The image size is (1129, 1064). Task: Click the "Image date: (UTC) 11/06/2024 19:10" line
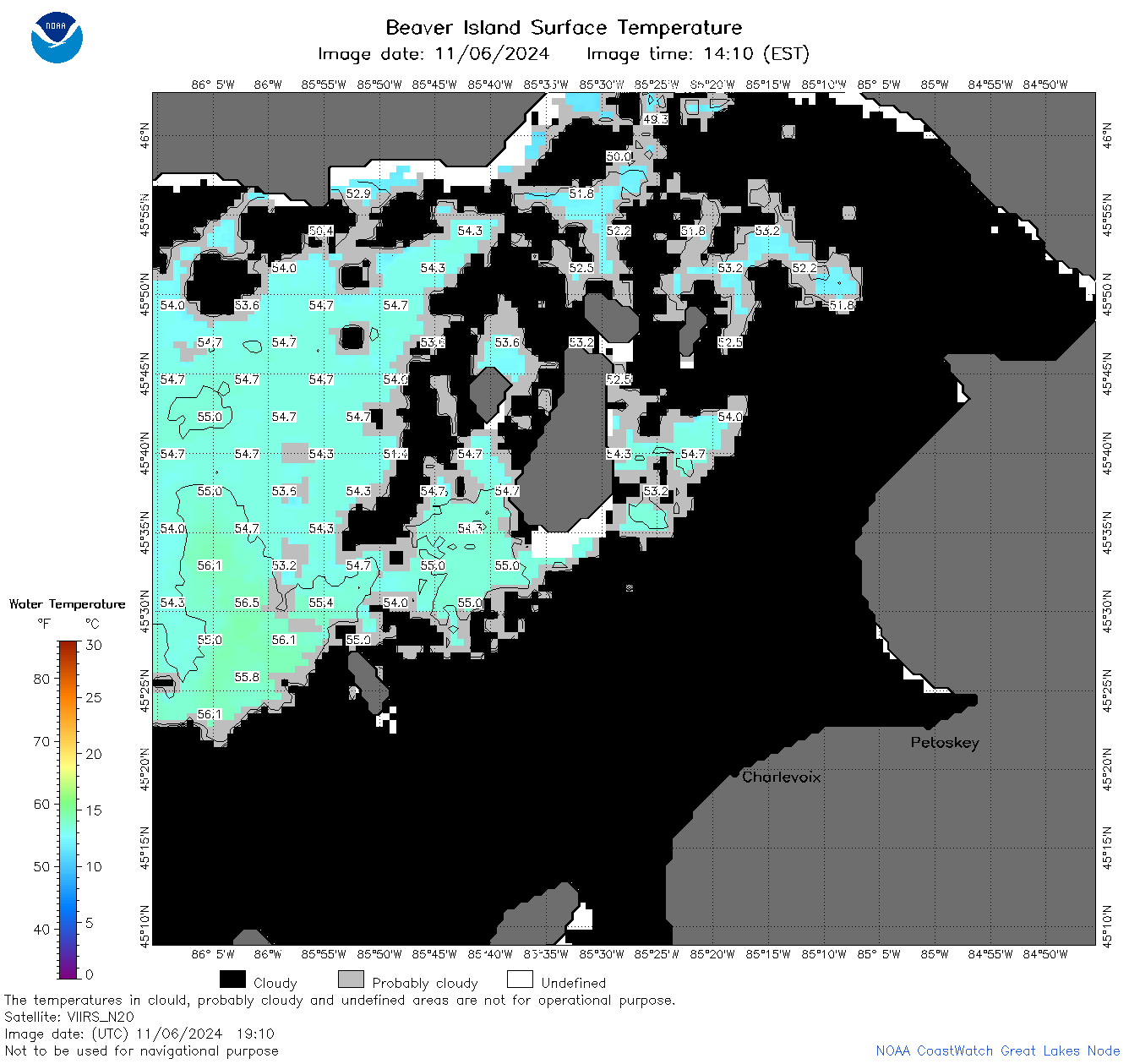tap(139, 1034)
